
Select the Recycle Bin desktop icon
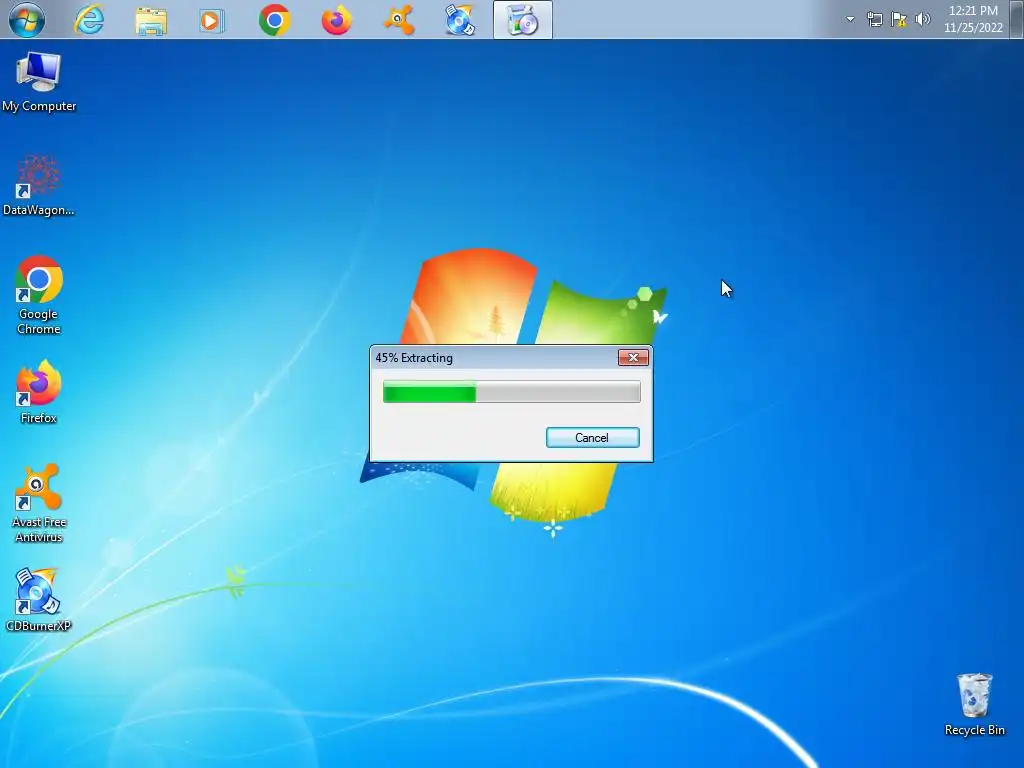point(974,705)
